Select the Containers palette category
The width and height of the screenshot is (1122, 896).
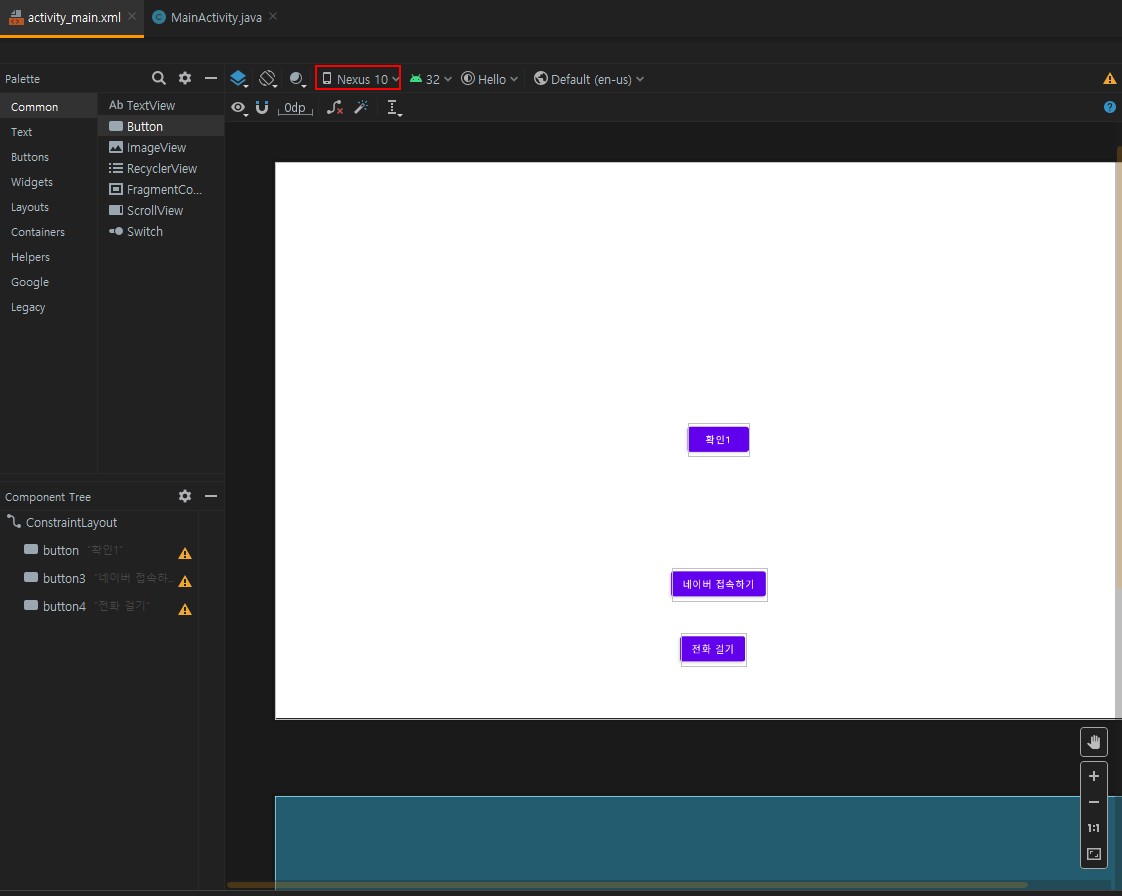click(49, 232)
